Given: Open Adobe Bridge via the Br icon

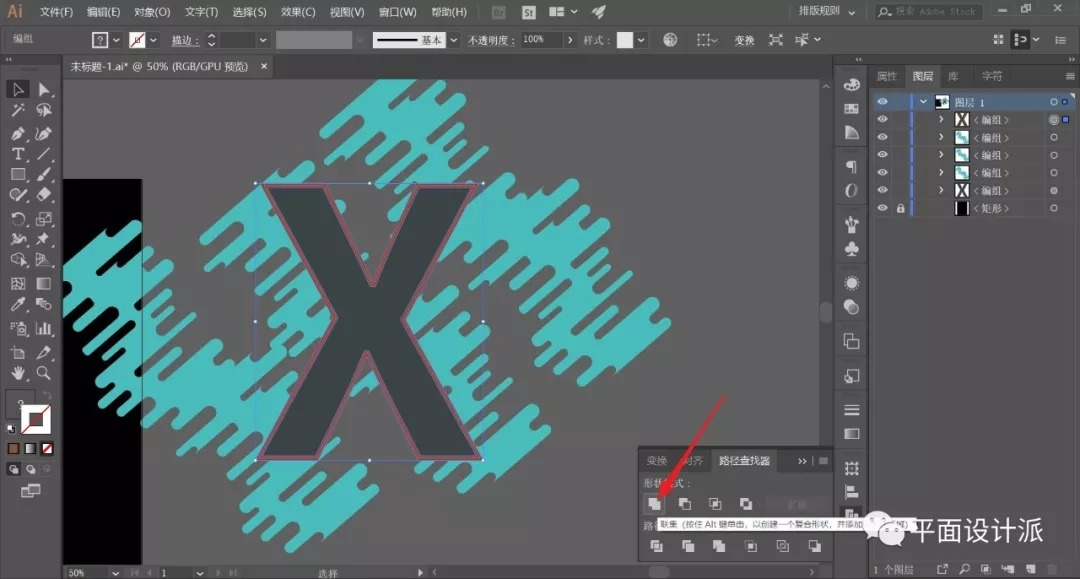Looking at the screenshot, I should pyautogui.click(x=499, y=12).
